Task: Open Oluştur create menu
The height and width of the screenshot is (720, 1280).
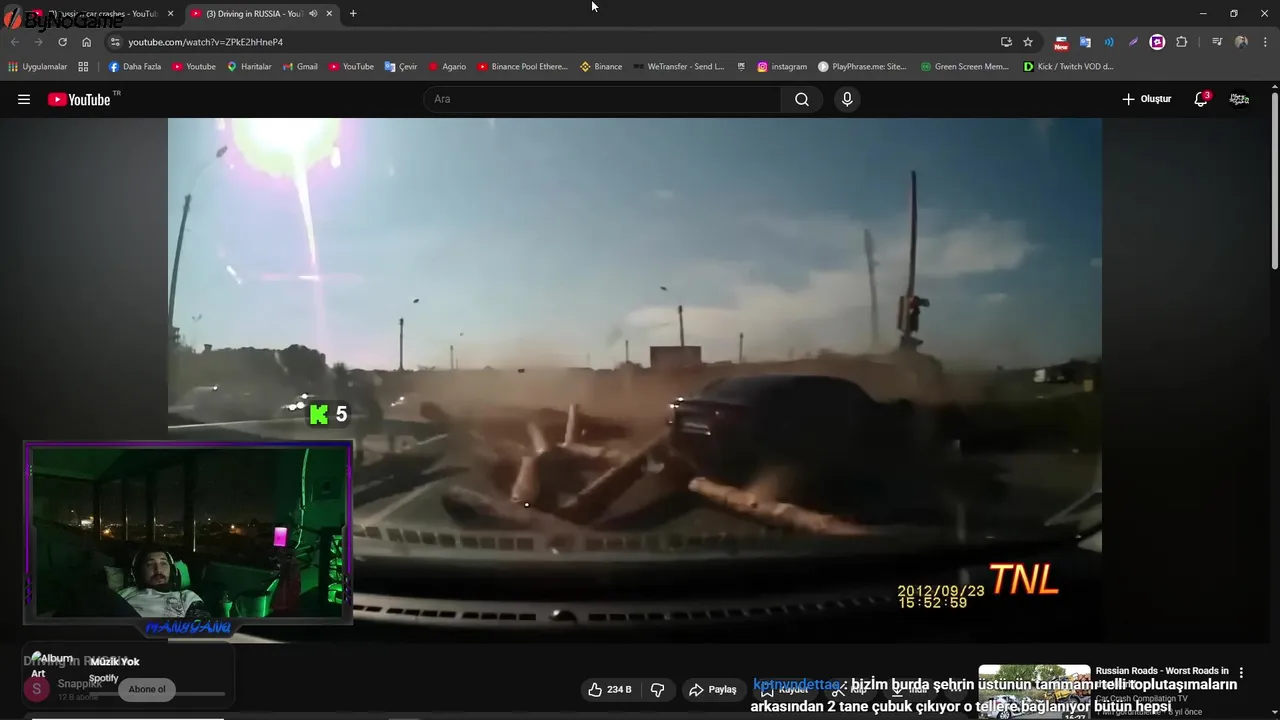Action: point(1146,99)
